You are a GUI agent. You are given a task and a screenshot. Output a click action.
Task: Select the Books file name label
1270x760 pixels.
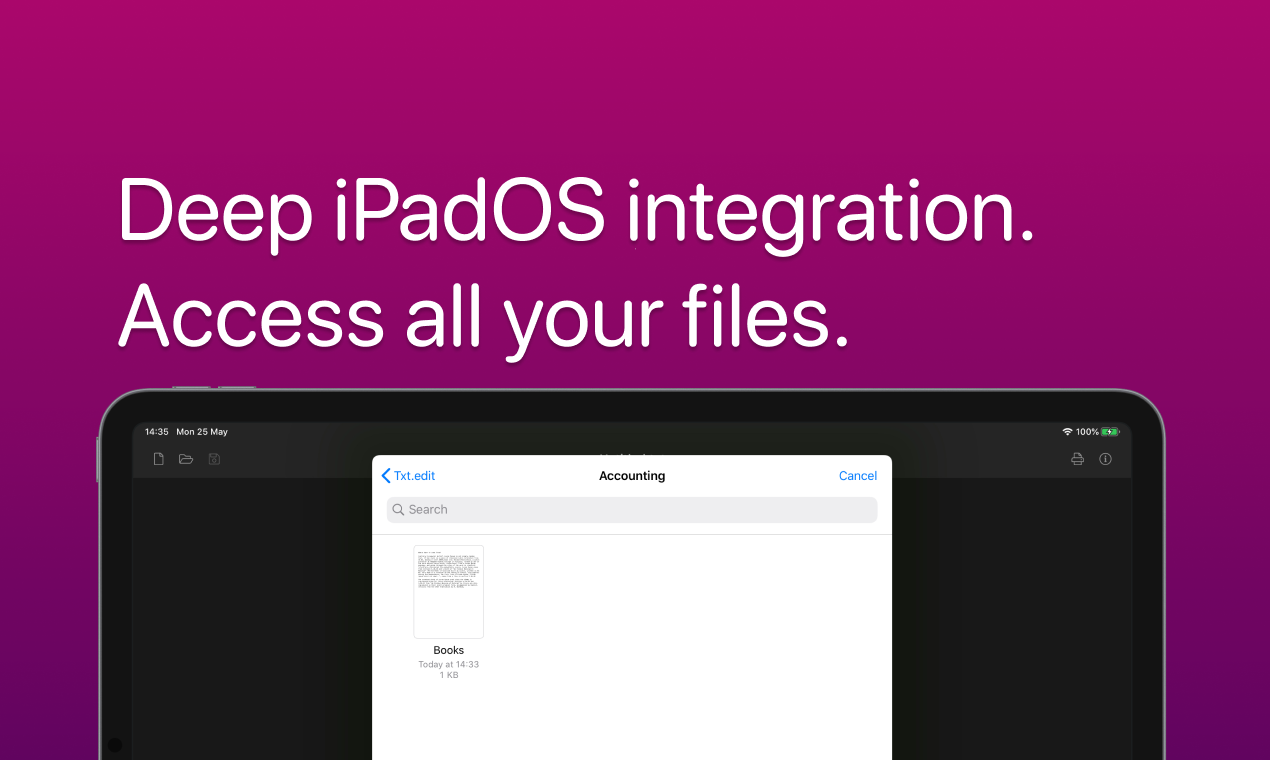[x=449, y=650]
